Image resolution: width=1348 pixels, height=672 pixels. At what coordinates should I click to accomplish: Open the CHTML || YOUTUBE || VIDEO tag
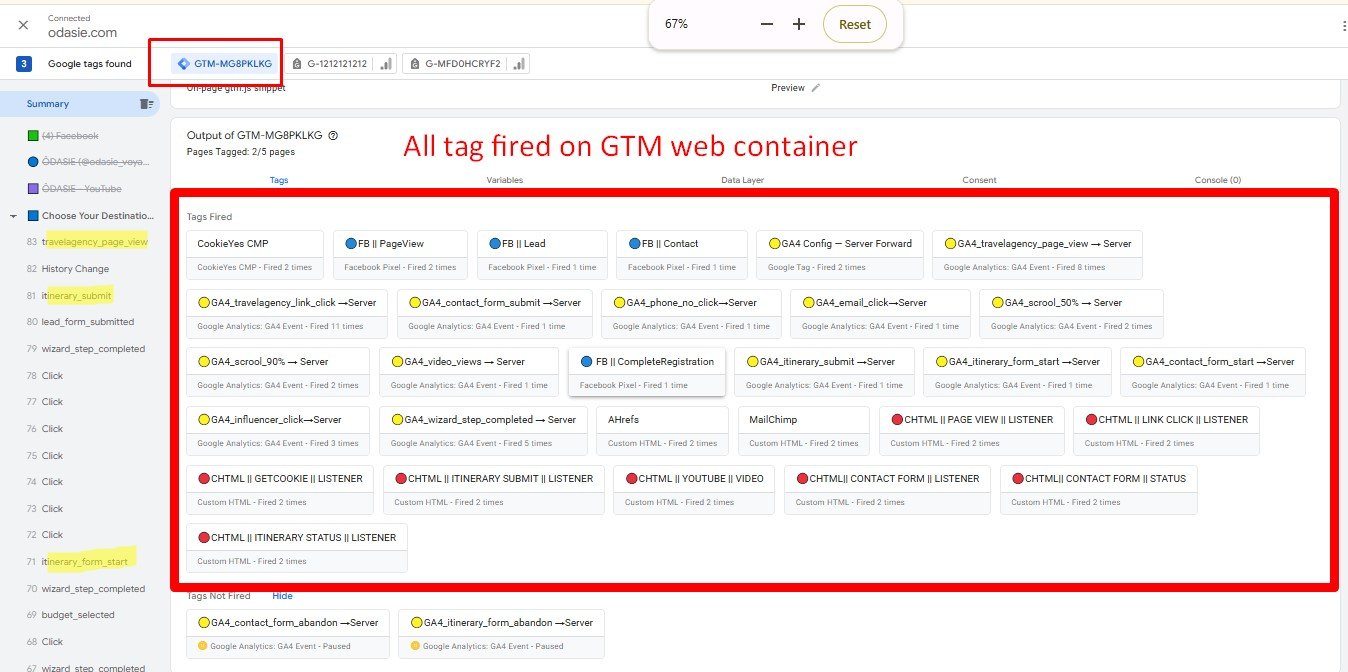[695, 489]
